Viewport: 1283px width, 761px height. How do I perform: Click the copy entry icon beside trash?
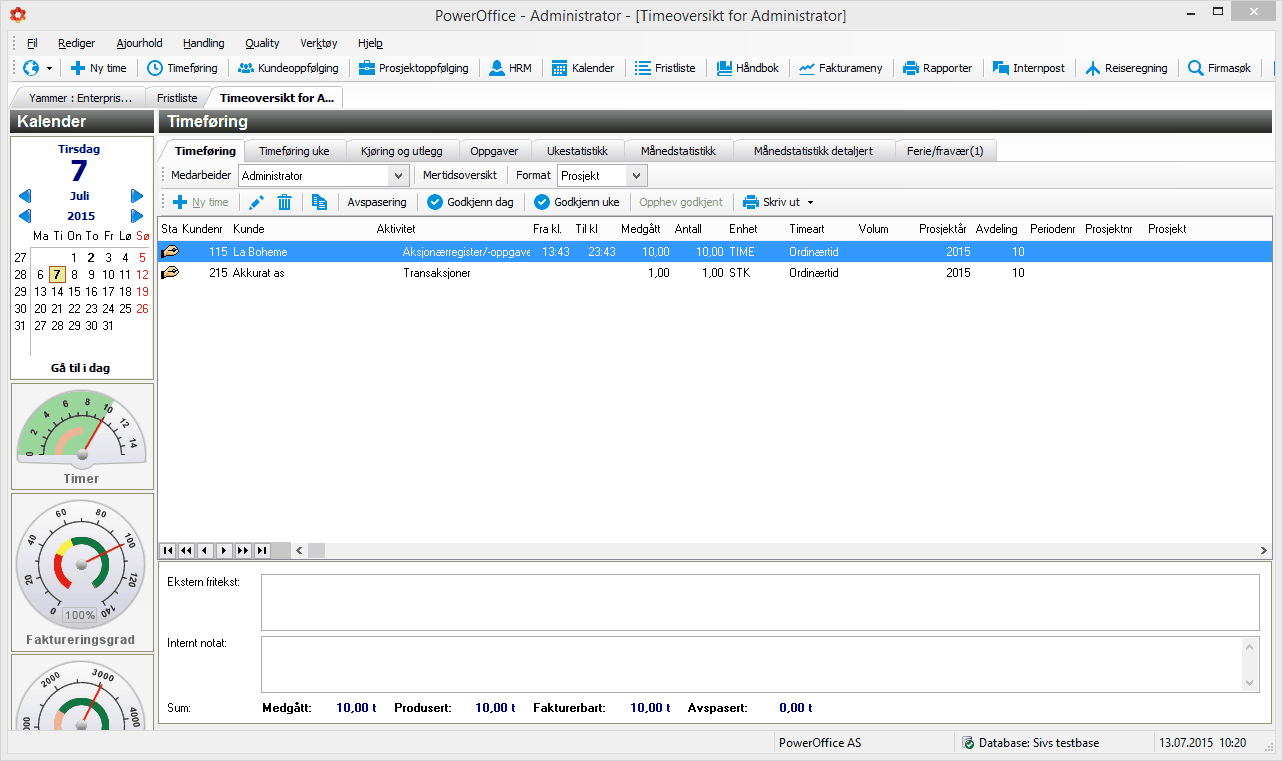[319, 202]
